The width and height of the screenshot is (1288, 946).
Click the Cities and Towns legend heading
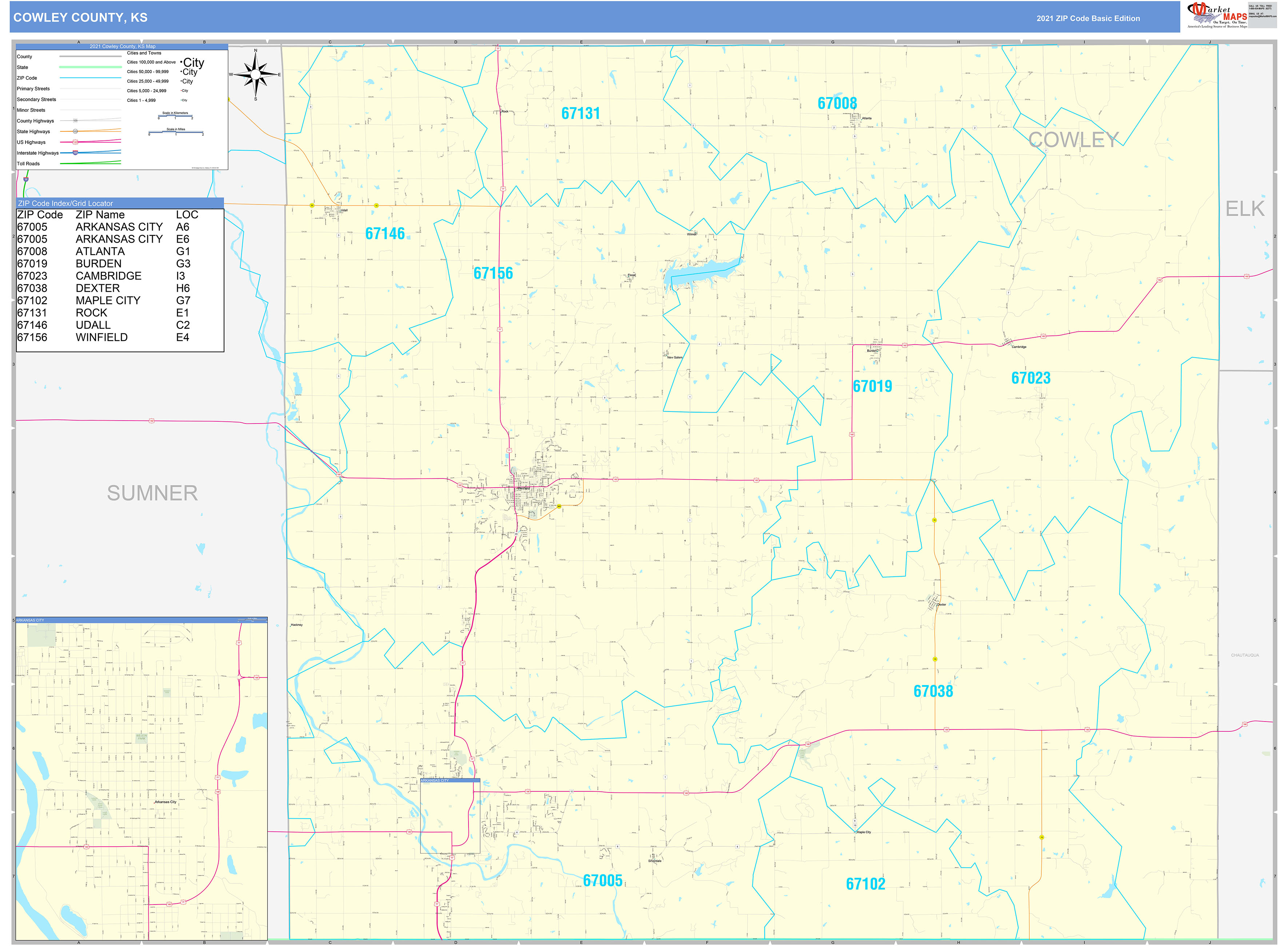pos(144,53)
